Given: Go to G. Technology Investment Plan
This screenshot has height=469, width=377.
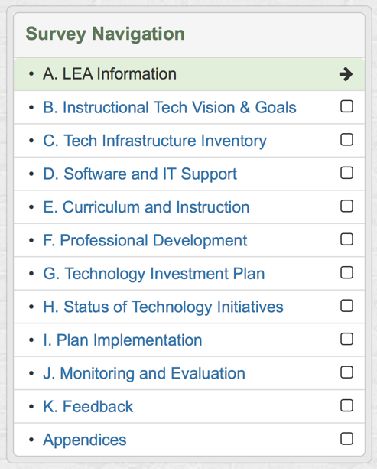Looking at the screenshot, I should (154, 274).
